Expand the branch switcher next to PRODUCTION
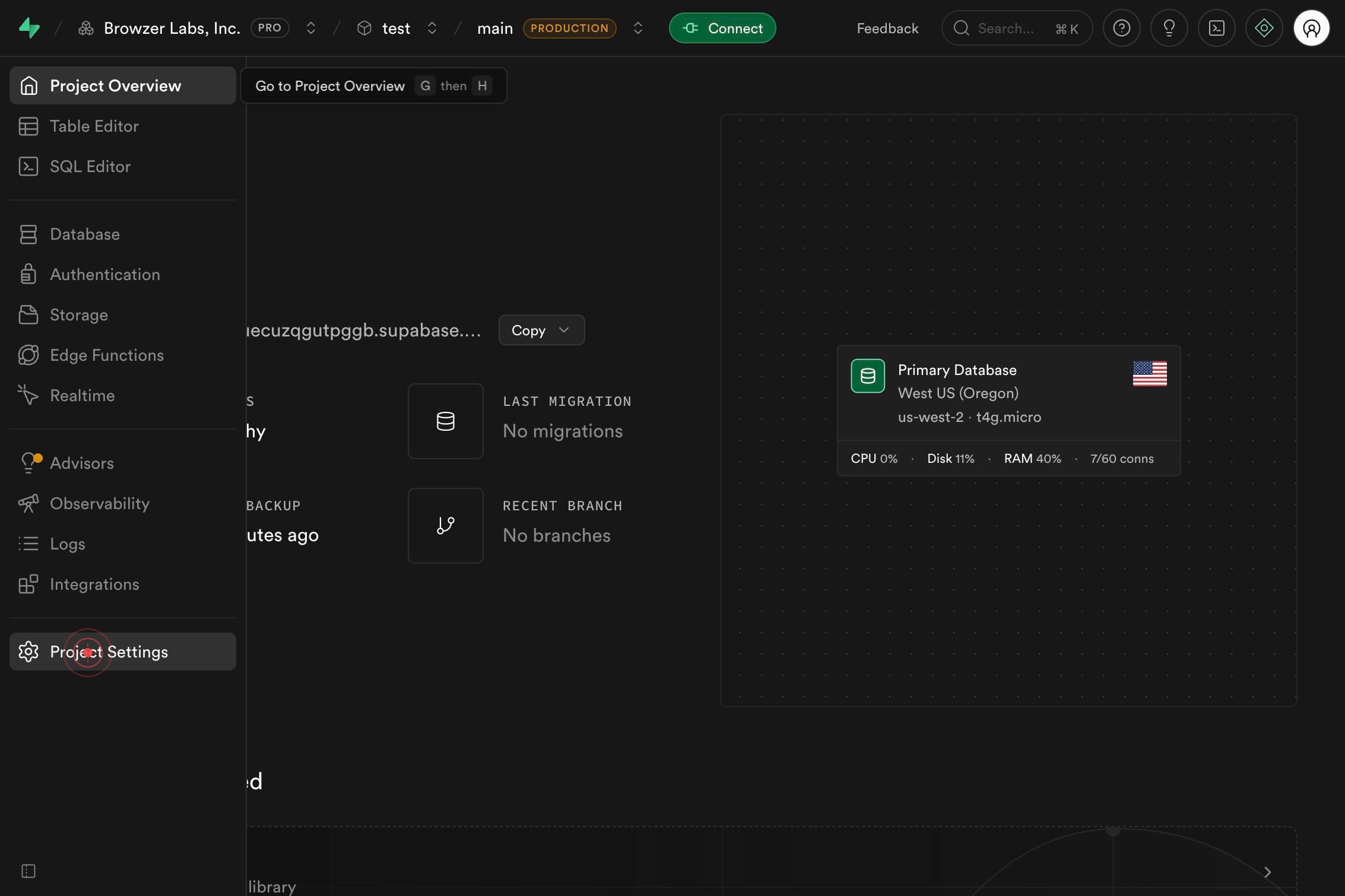Screen dimensions: 1345x896 click(638, 28)
